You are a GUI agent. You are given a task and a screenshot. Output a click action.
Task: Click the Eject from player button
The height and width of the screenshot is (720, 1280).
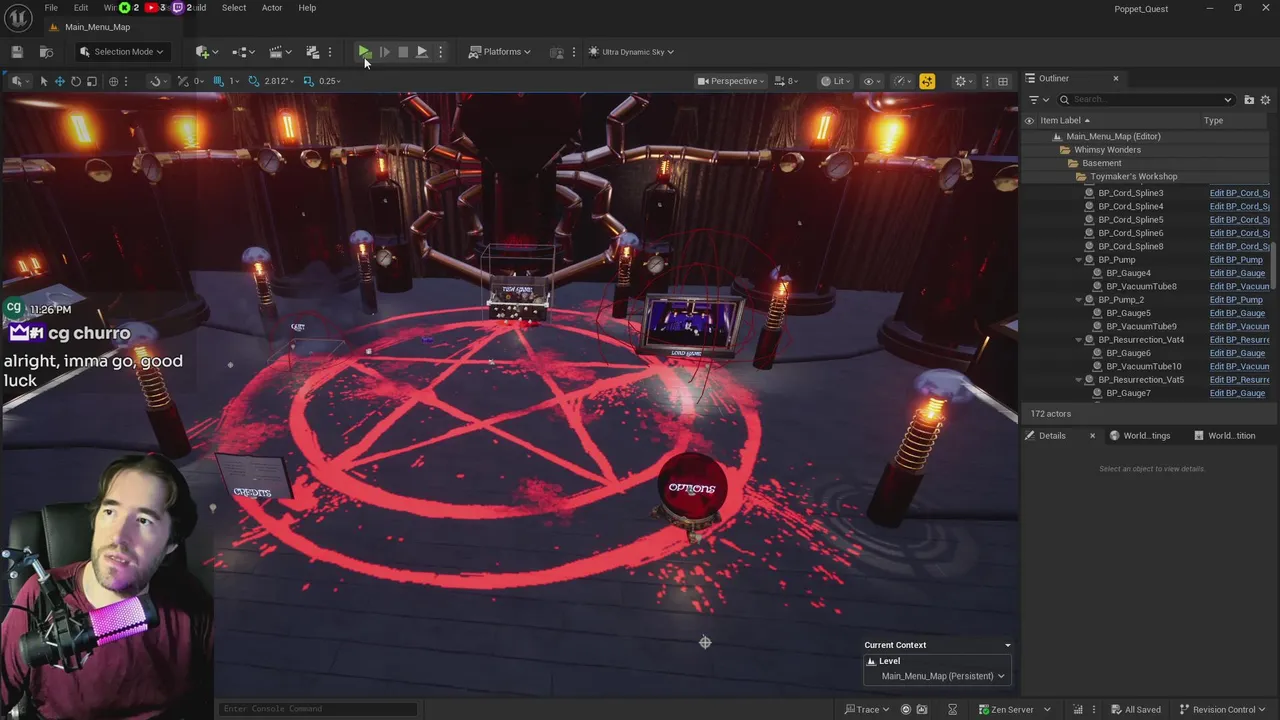click(422, 52)
